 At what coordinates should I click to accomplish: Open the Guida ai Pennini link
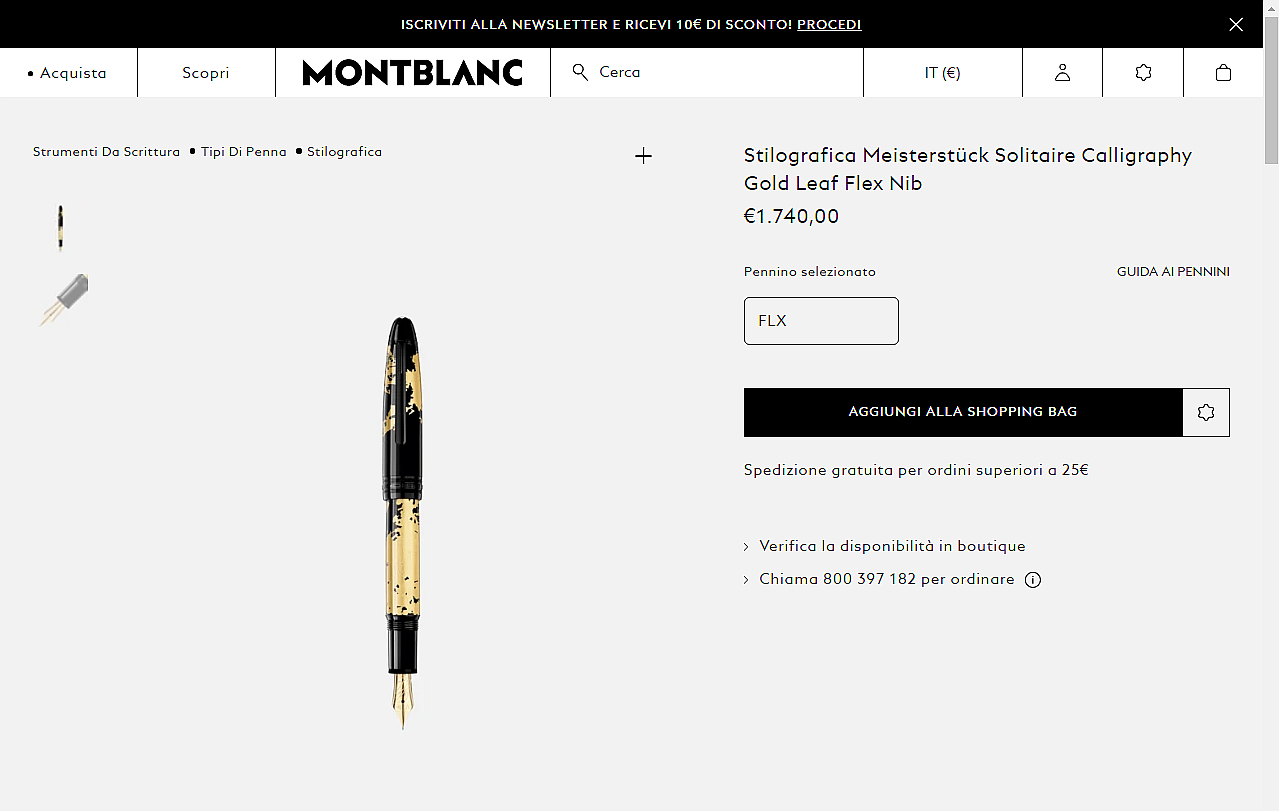coord(1173,272)
